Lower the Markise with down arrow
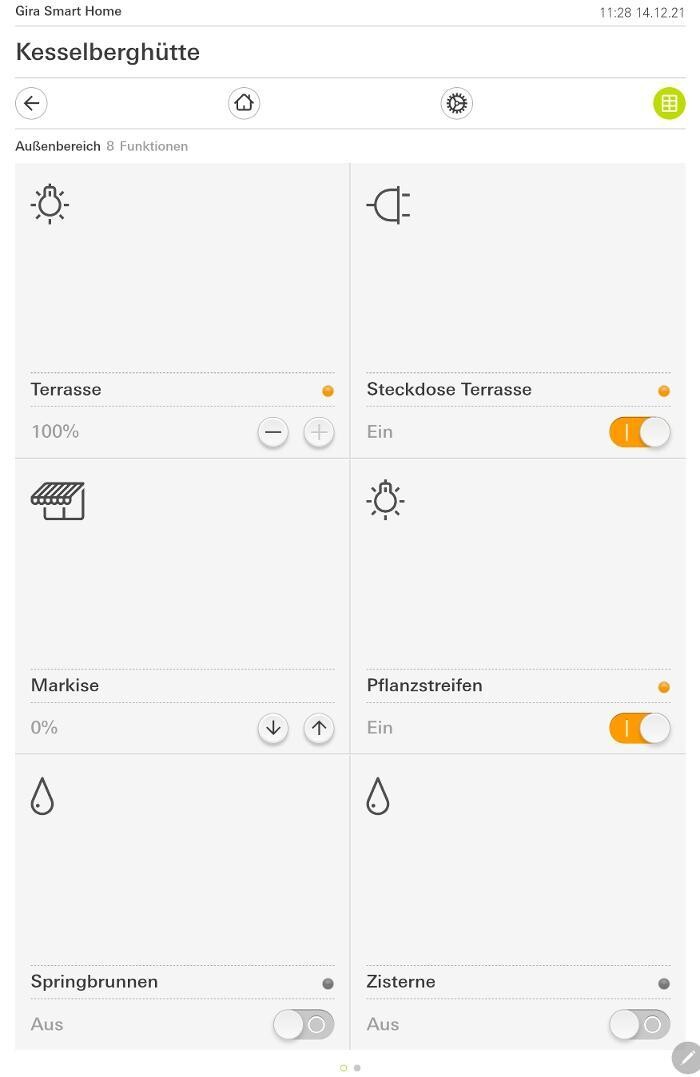 pyautogui.click(x=273, y=728)
